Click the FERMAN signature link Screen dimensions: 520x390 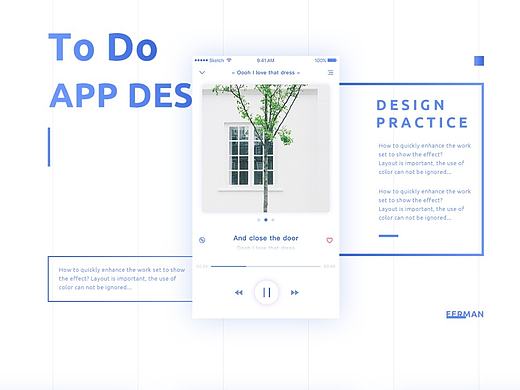[x=465, y=314]
